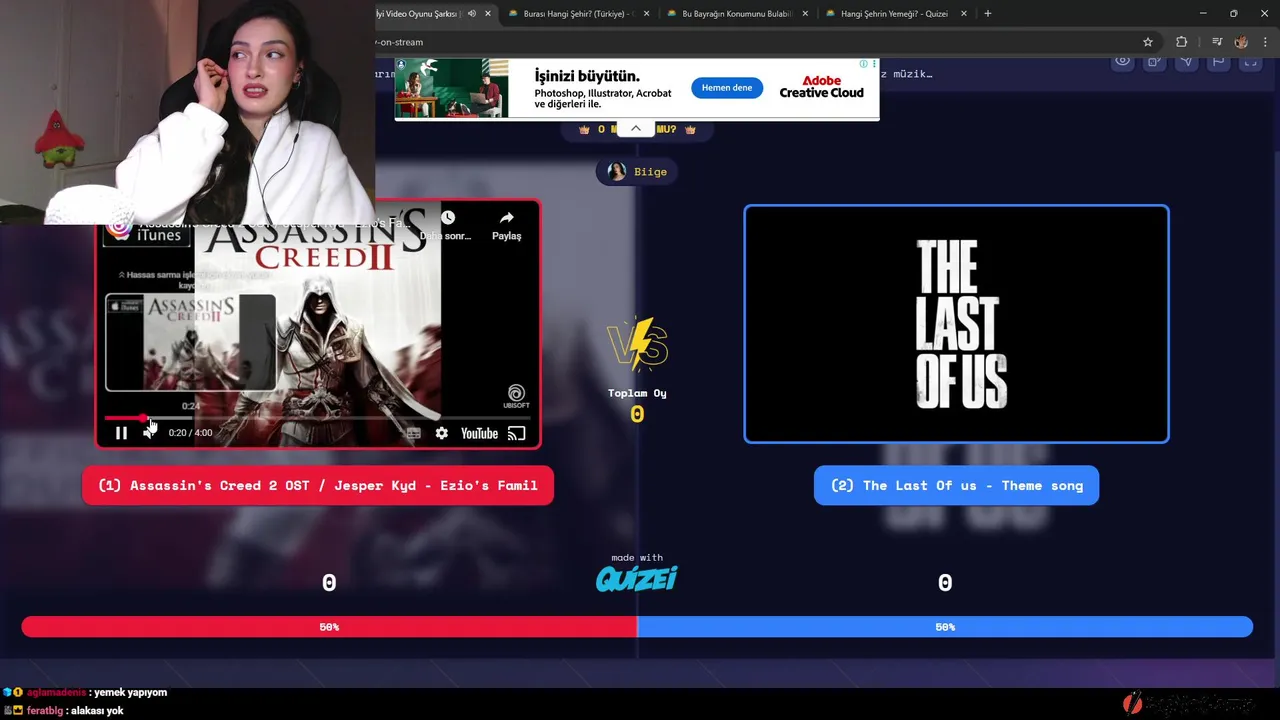The image size is (1280, 720).
Task: Click the blue 50% vote bar
Action: pos(945,627)
